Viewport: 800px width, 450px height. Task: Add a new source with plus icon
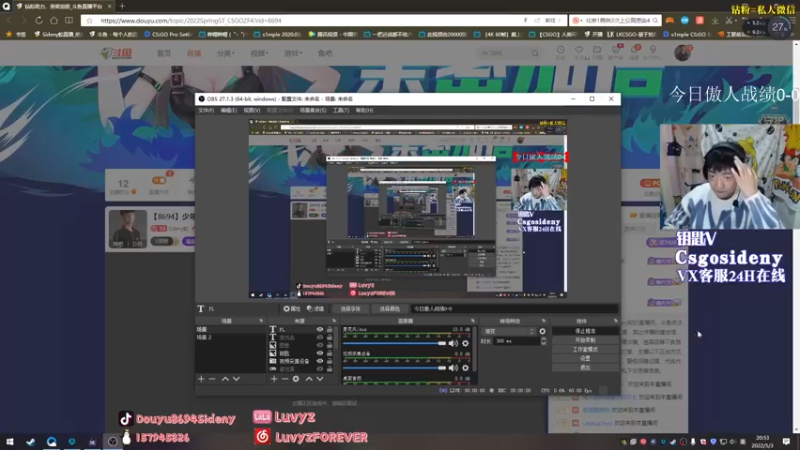(274, 379)
